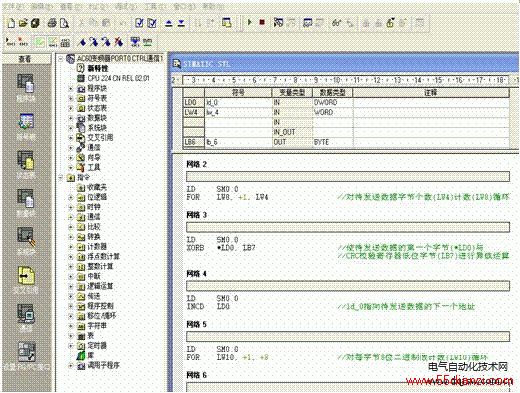Screen dimensions: 520x393
Task: Expand the 计数器 instruction folder
Action: (71, 247)
